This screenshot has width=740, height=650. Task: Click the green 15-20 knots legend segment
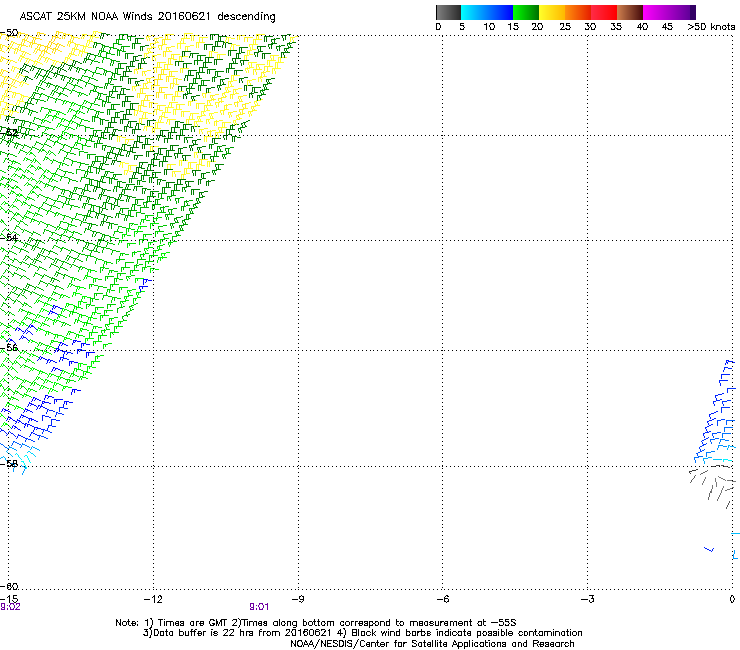pyautogui.click(x=526, y=12)
